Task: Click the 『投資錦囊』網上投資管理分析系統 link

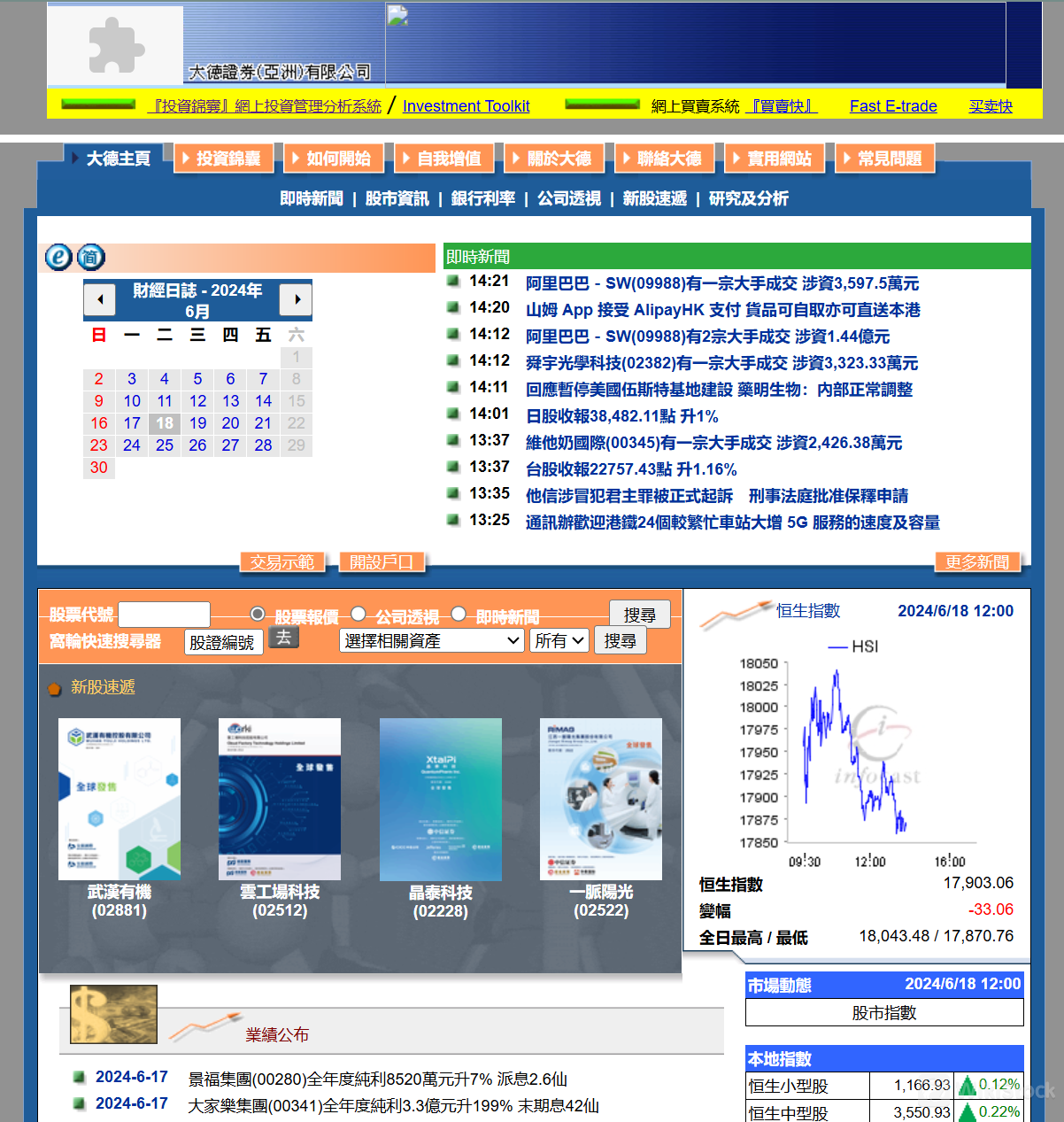Action: 265,106
